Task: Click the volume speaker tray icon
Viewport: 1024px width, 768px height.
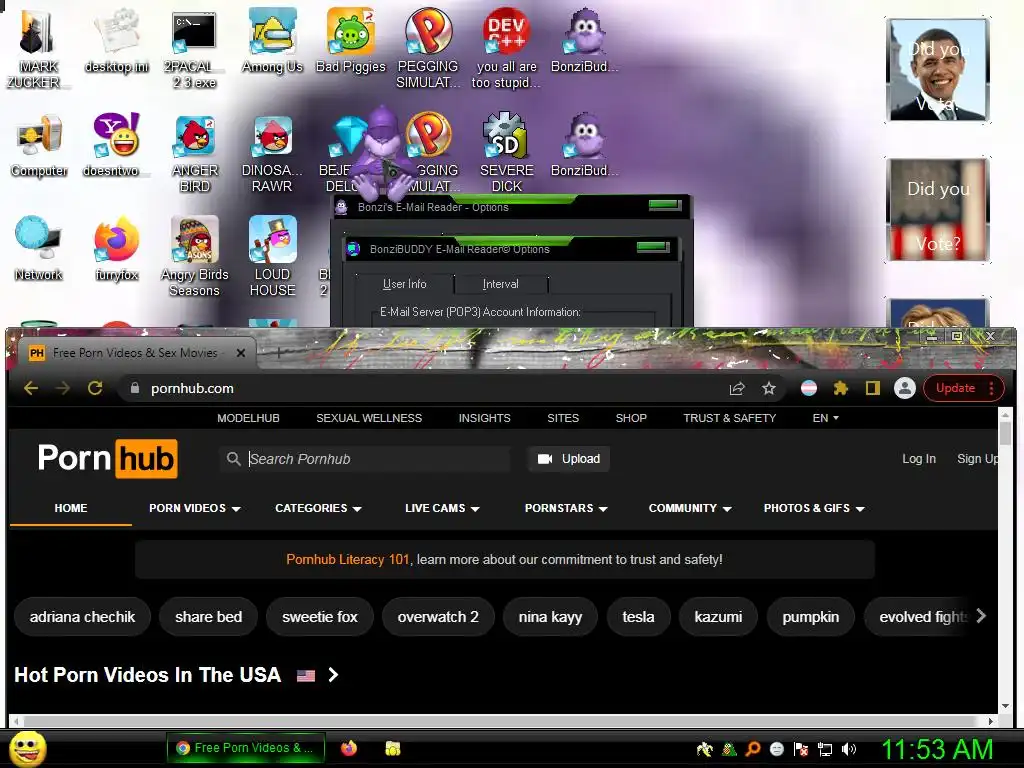Action: click(849, 749)
